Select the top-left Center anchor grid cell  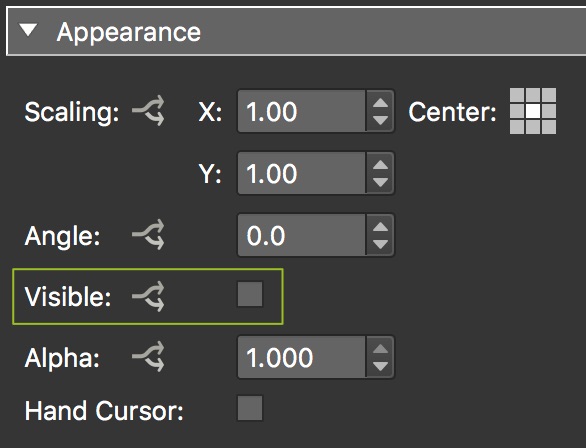tap(517, 95)
